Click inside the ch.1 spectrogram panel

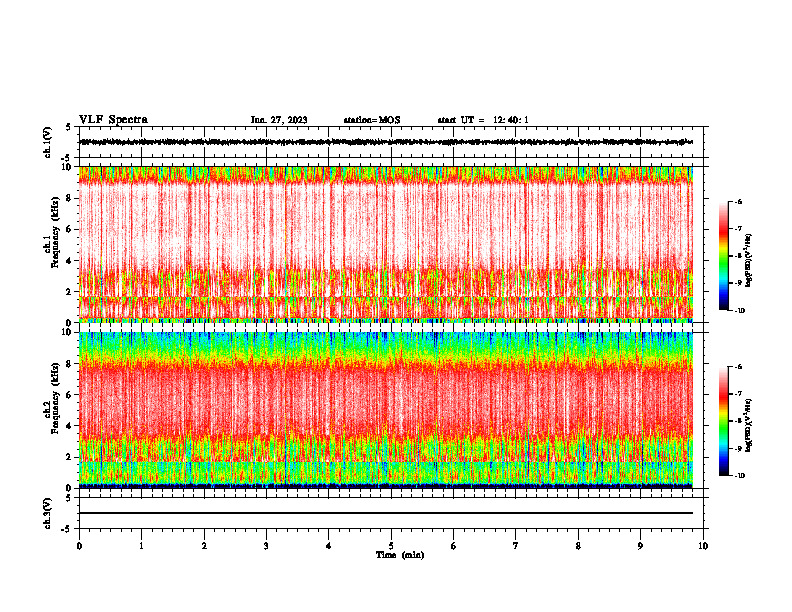[x=386, y=244]
